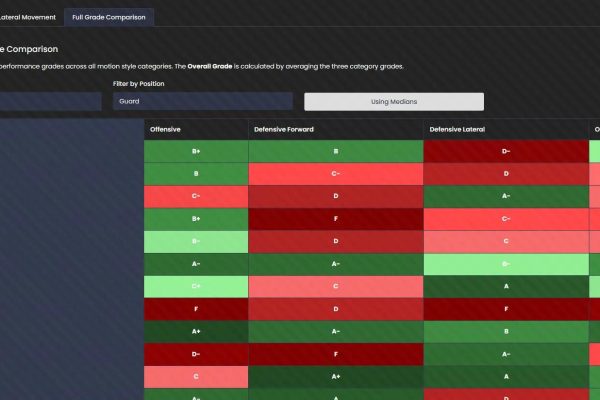Click the A+ cell in Defensive Forward
Screen dimensions: 600x400
click(336, 377)
